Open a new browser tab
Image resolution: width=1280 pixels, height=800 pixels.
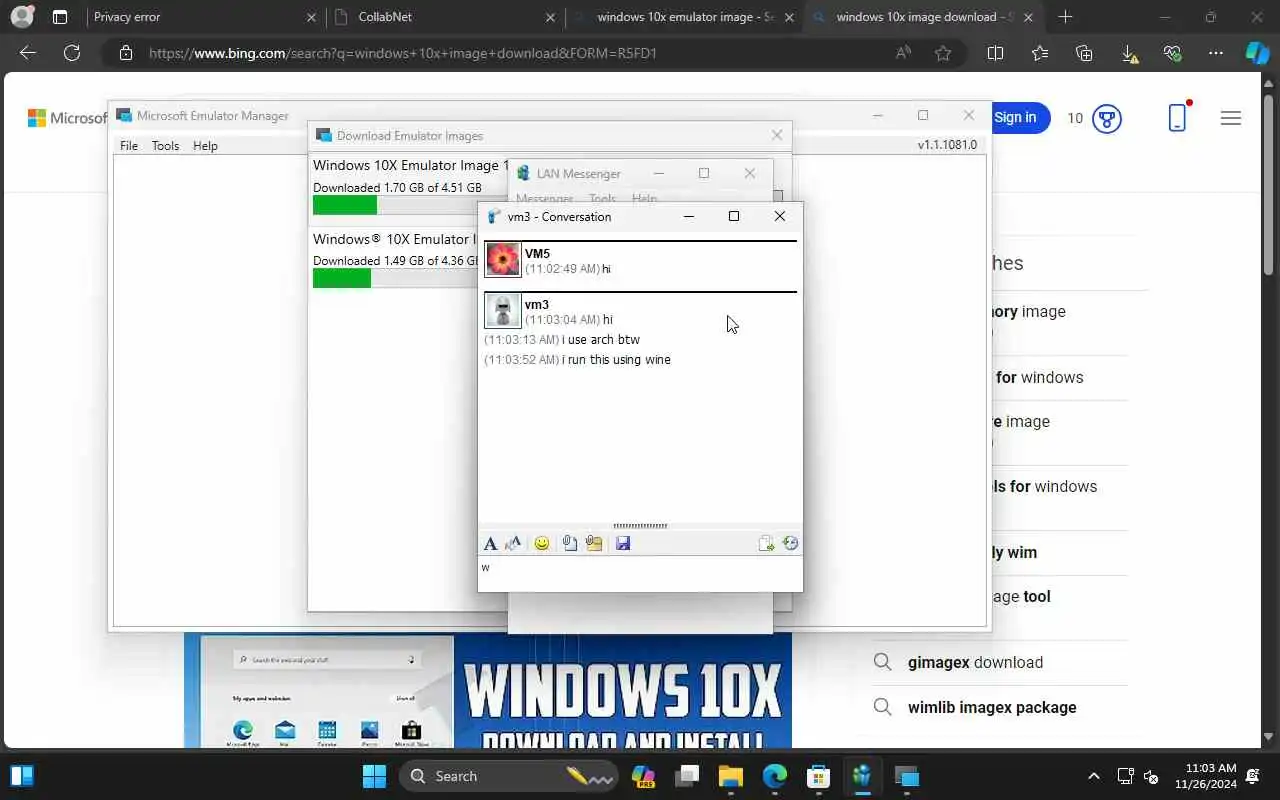click(x=1065, y=17)
